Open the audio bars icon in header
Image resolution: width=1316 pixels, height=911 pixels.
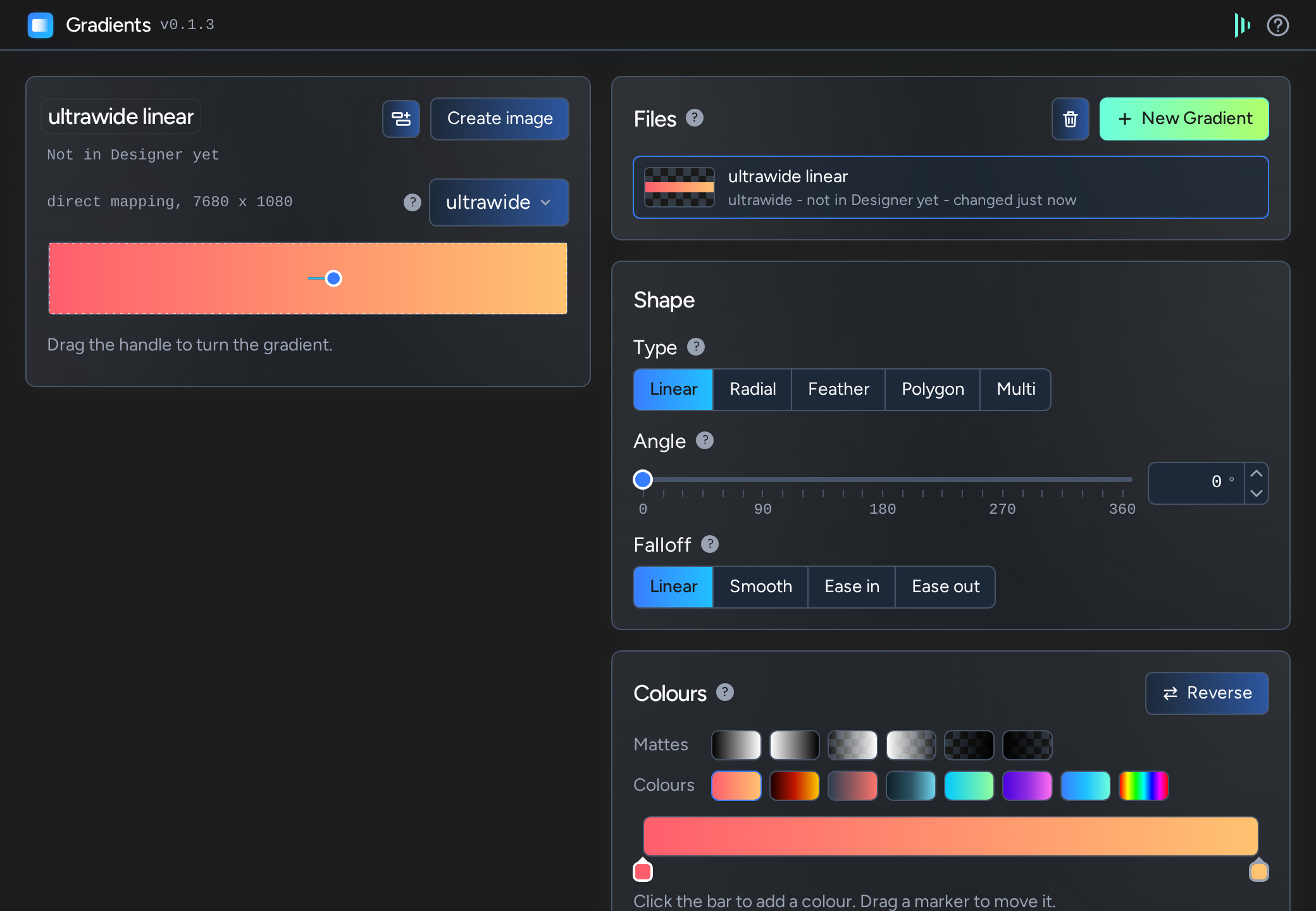[x=1242, y=25]
